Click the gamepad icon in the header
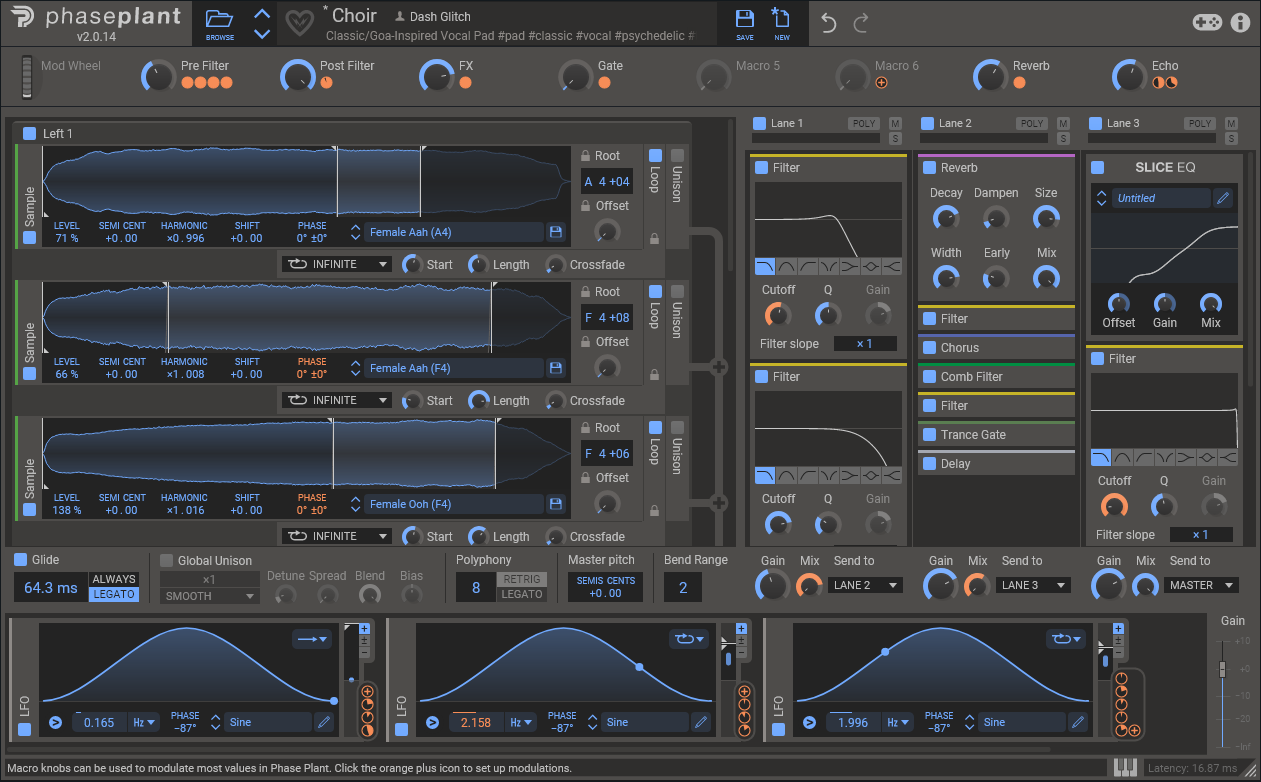The image size is (1261, 782). (1207, 22)
